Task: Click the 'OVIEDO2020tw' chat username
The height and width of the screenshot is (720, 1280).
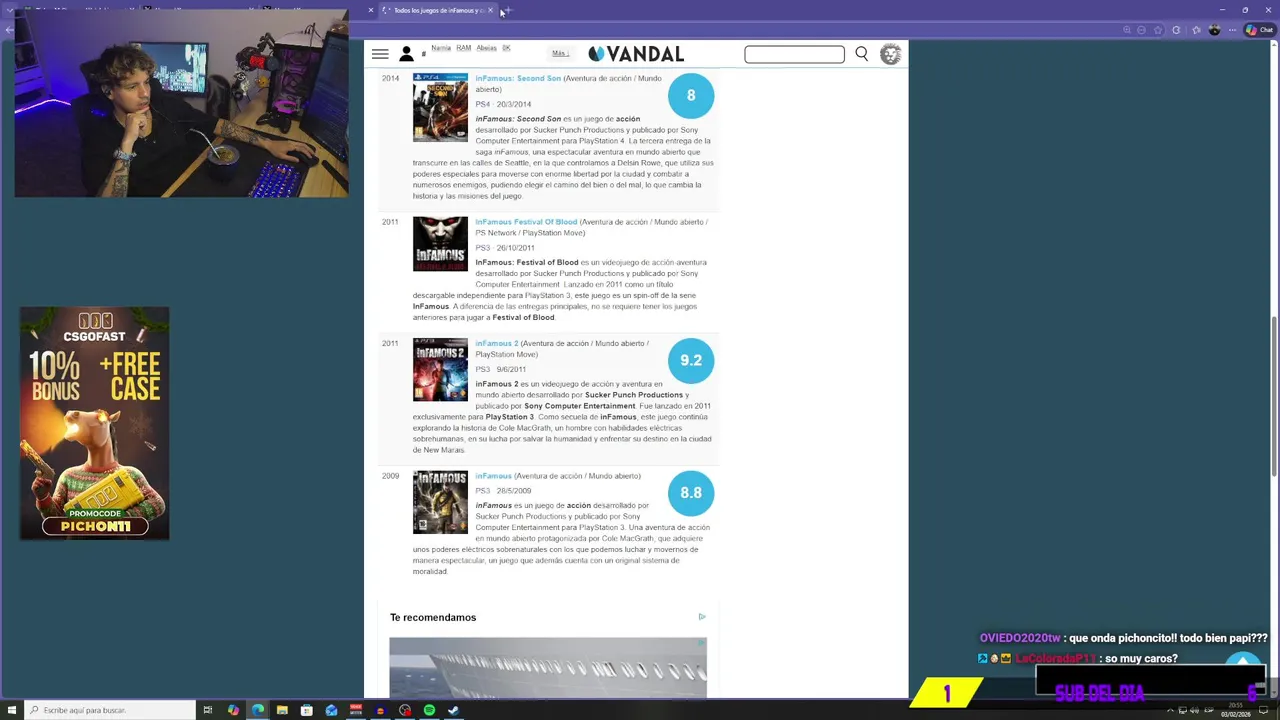Action: pos(1020,638)
